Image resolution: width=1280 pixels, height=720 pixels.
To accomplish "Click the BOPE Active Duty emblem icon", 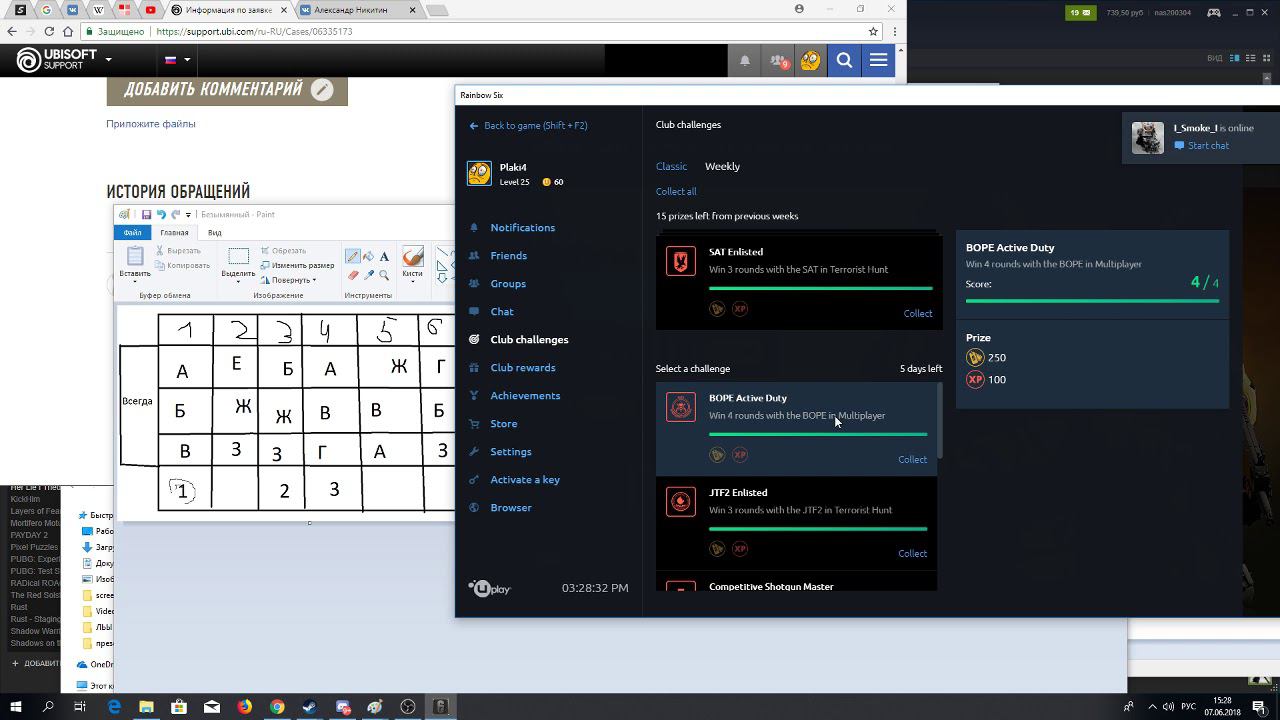I will [681, 407].
